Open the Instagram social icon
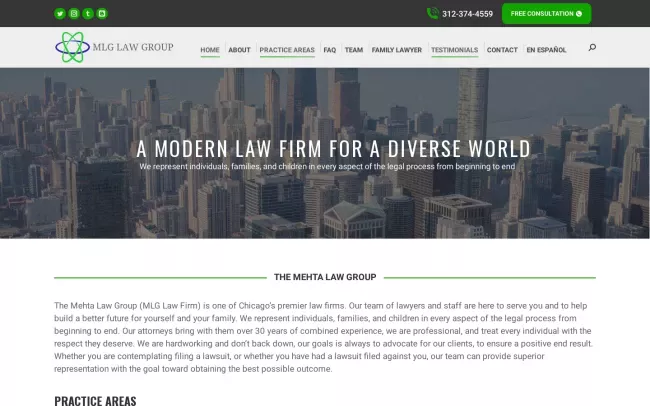The height and width of the screenshot is (406, 650). (x=74, y=14)
